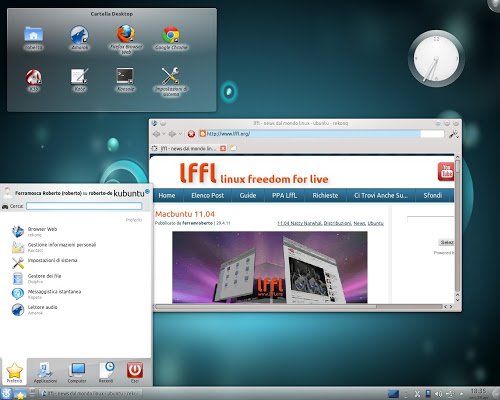Open Home in lffl navigation bar
500x400 pixels.
tap(167, 196)
